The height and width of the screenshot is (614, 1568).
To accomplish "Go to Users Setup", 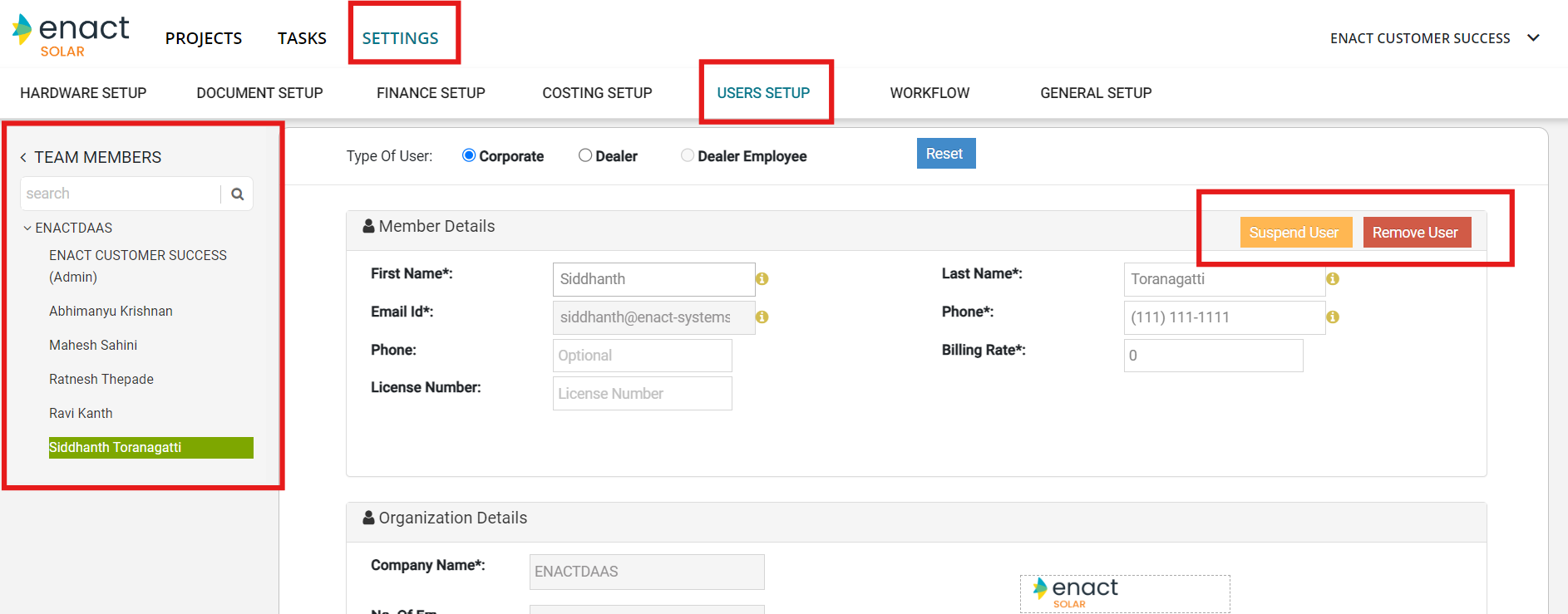I will pos(763,93).
